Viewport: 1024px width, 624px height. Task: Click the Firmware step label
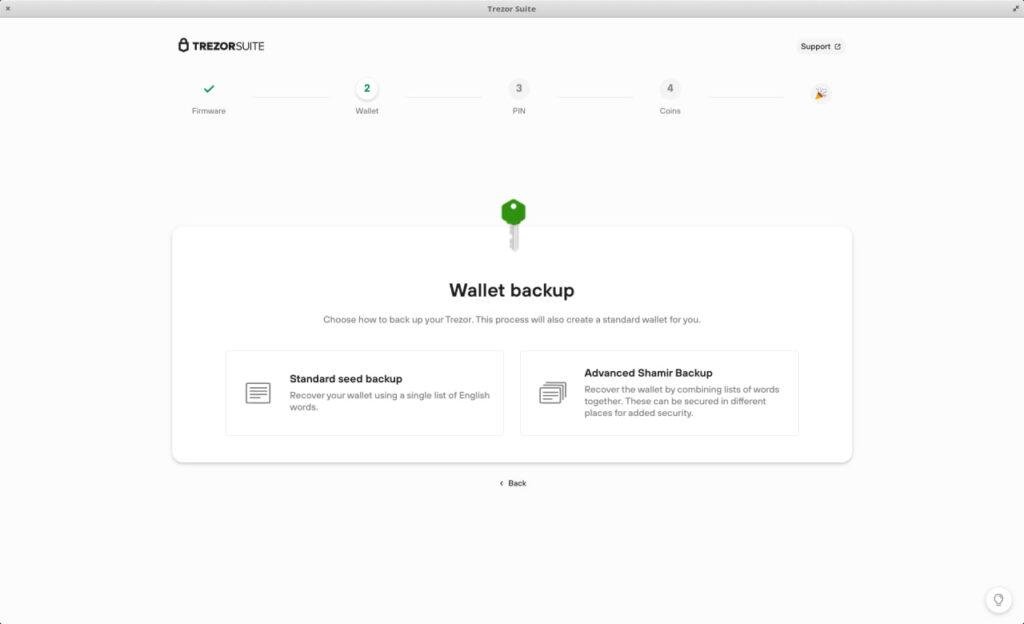[209, 111]
